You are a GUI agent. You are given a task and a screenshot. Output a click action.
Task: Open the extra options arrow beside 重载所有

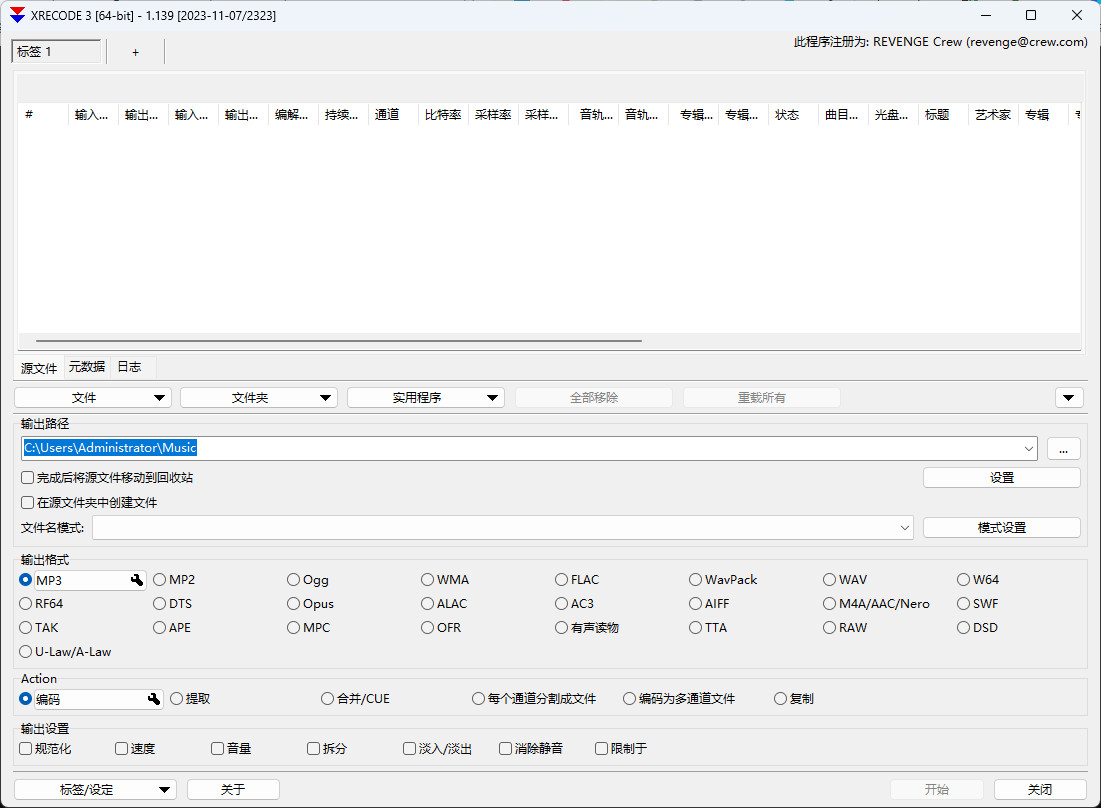1069,398
